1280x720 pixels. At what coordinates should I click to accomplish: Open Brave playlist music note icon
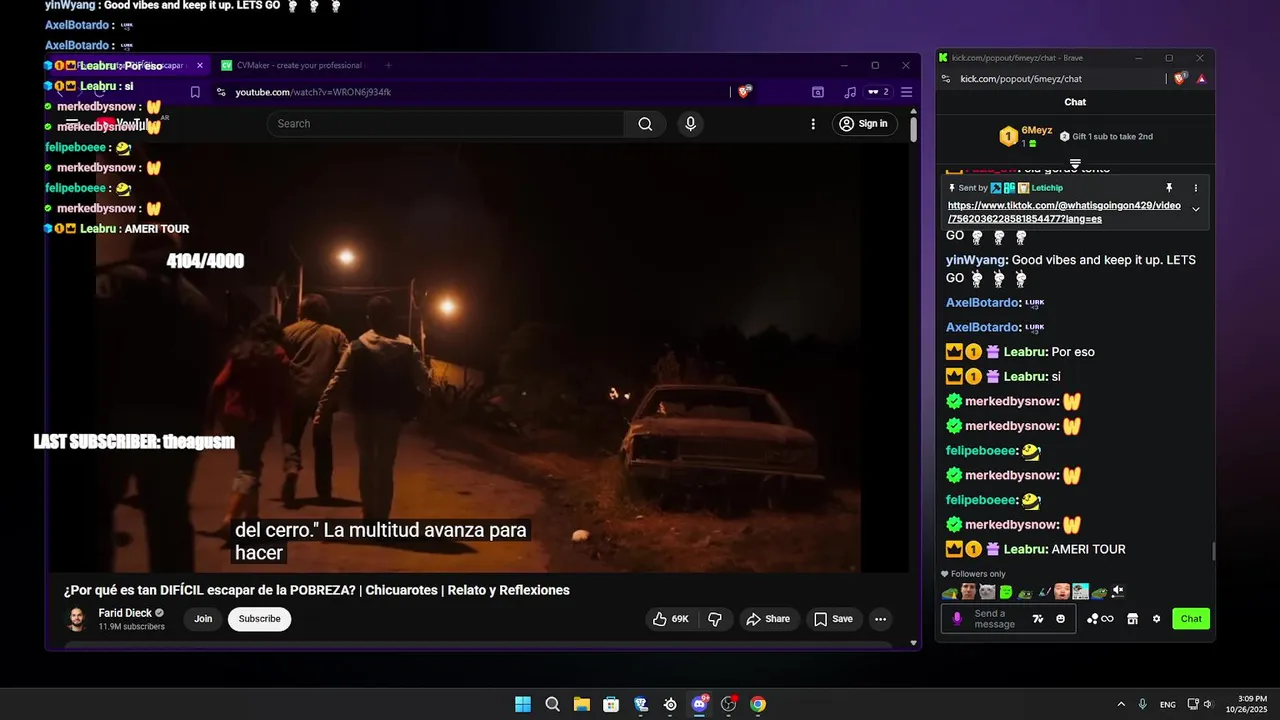point(850,92)
